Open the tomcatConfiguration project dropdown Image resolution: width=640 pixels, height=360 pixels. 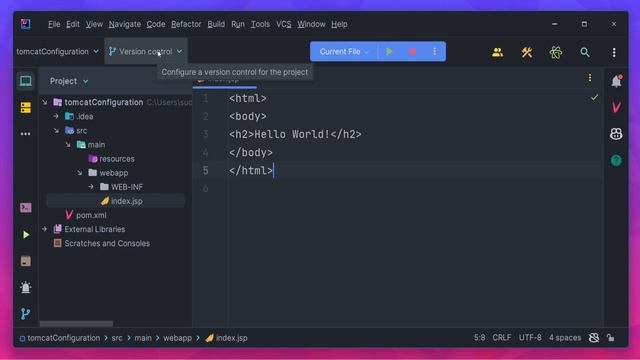(x=58, y=52)
